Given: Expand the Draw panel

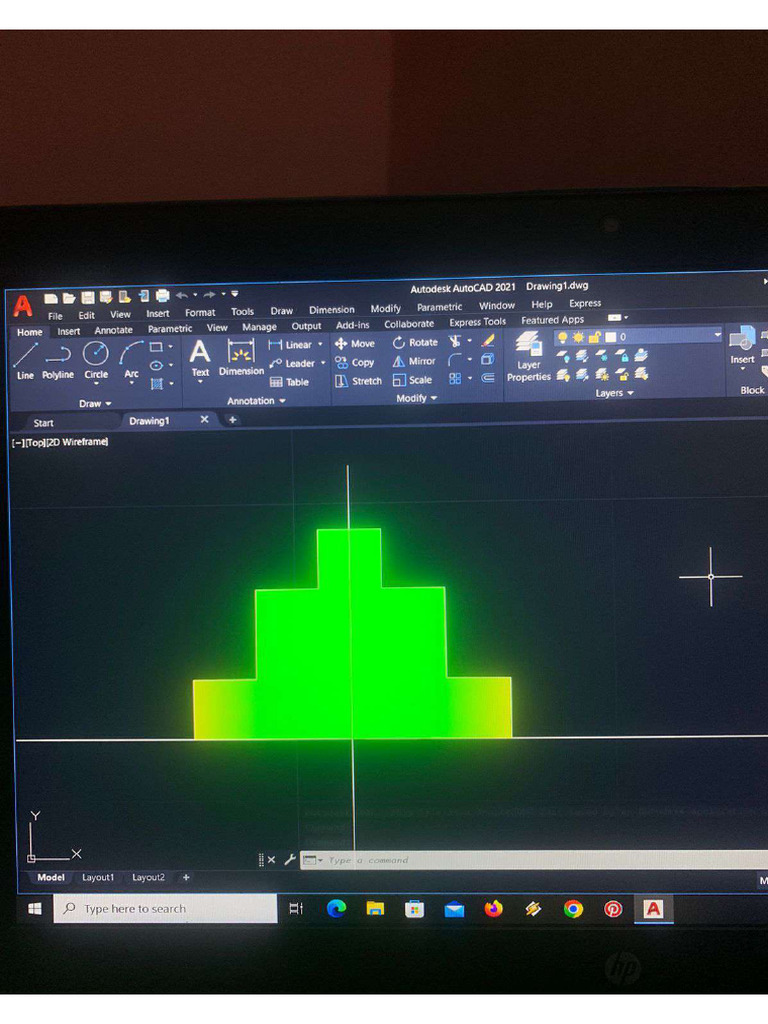Looking at the screenshot, I should [95, 404].
